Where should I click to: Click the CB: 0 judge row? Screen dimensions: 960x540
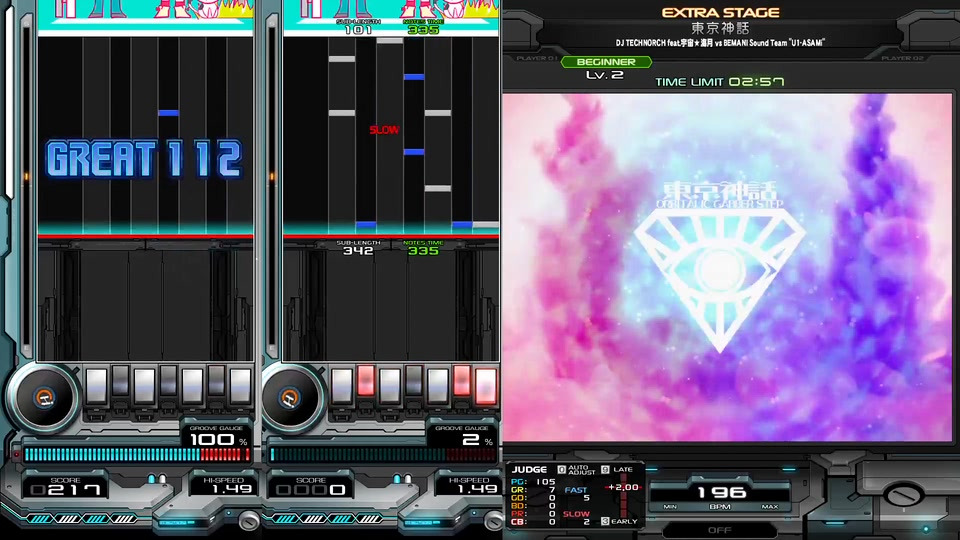[533, 522]
